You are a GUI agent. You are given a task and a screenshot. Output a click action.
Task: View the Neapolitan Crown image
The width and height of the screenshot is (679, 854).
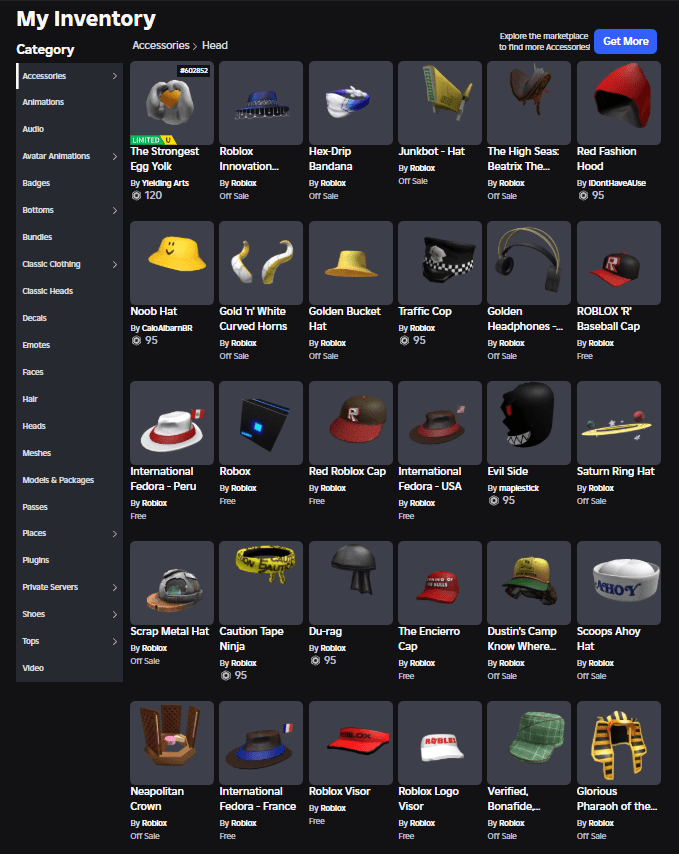point(172,743)
